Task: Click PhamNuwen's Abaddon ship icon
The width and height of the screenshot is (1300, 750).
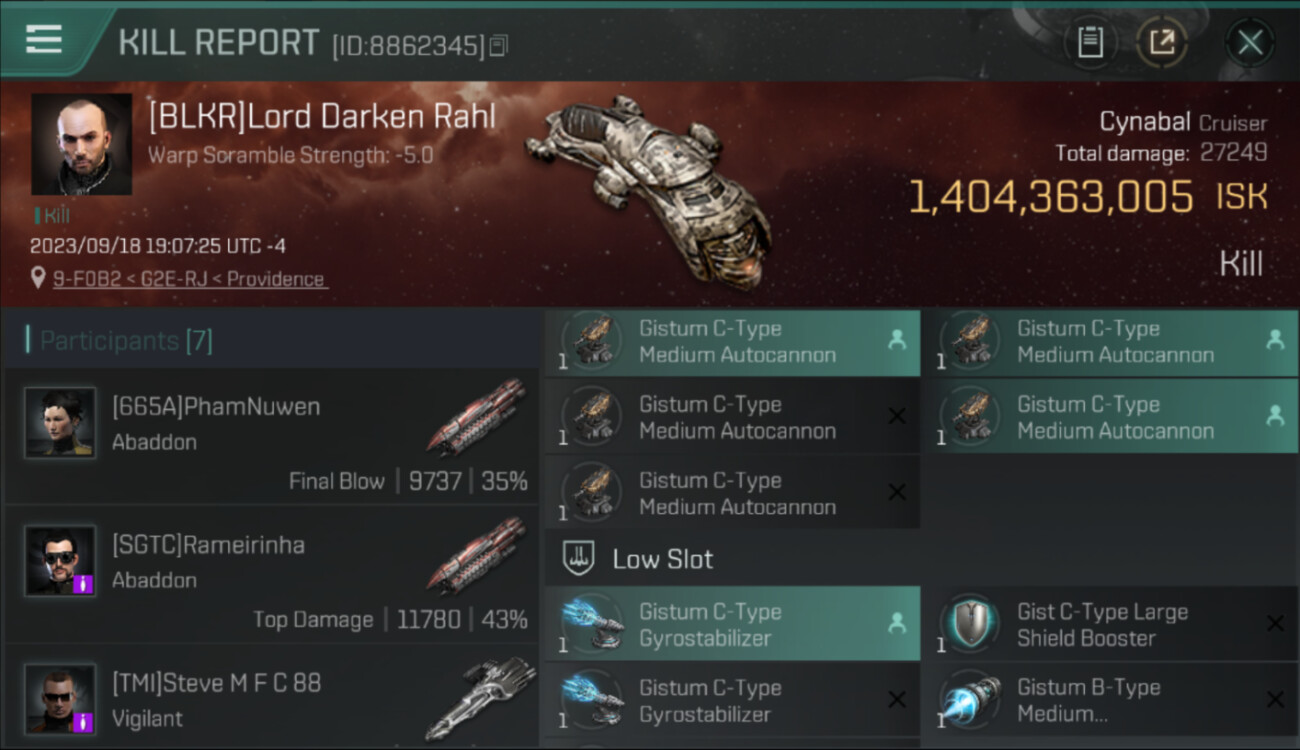Action: 476,417
